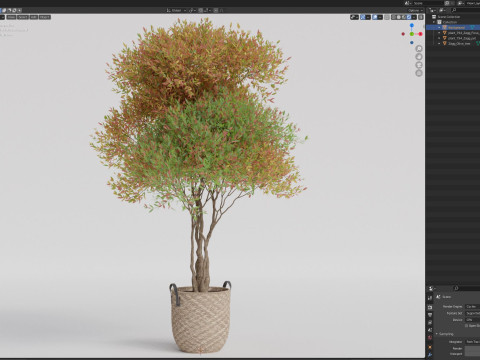Click modifier icon on the highlighted outliner row
Screen dimensions: 480x360
click(x=472, y=27)
